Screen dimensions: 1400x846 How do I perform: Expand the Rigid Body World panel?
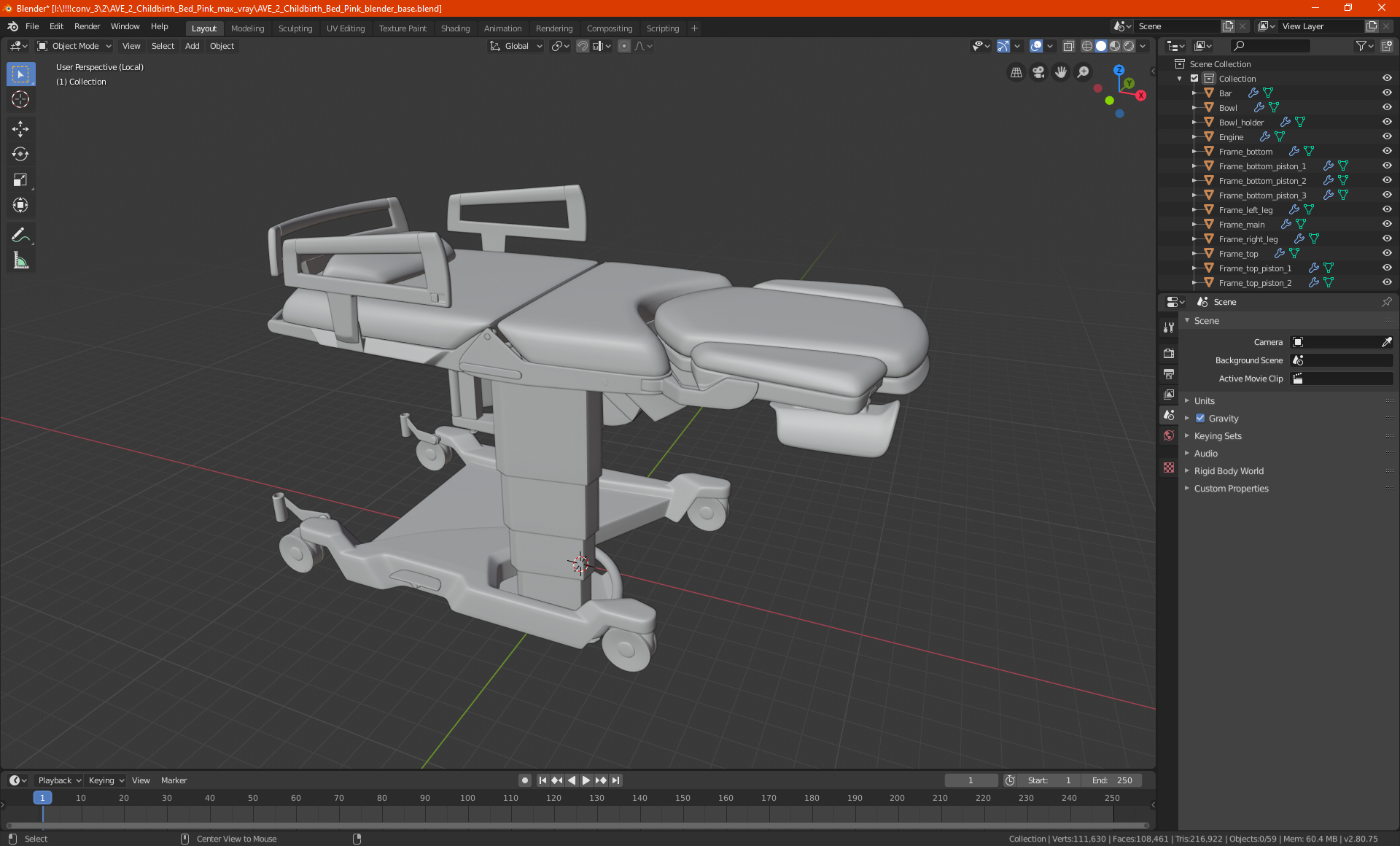click(x=1229, y=471)
